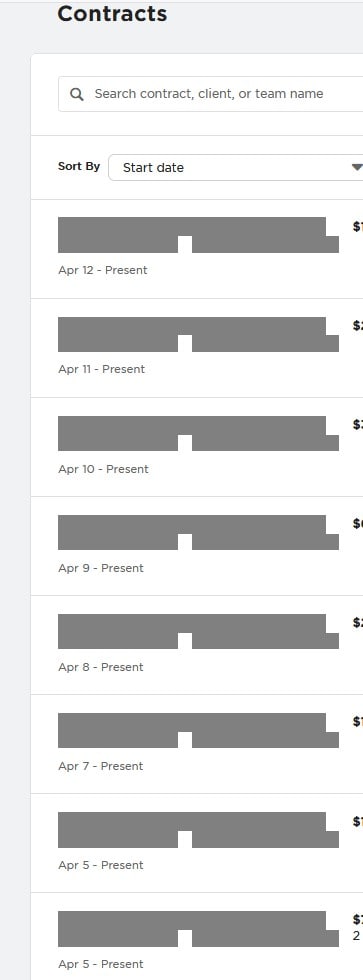Open the contract started Apr 12
Image resolution: width=363 pixels, height=980 pixels.
coord(198,235)
